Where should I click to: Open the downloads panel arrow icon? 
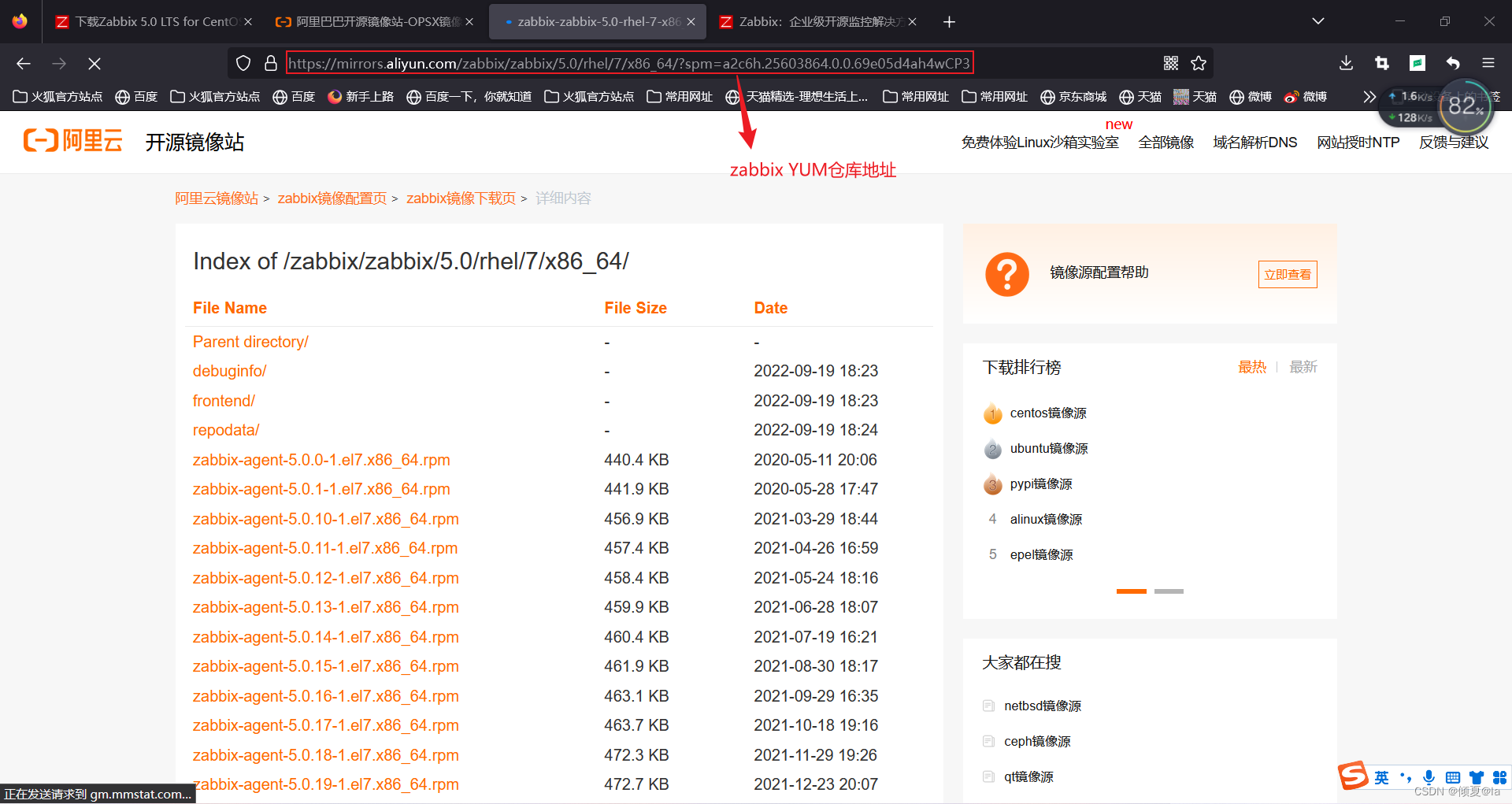pos(1346,63)
